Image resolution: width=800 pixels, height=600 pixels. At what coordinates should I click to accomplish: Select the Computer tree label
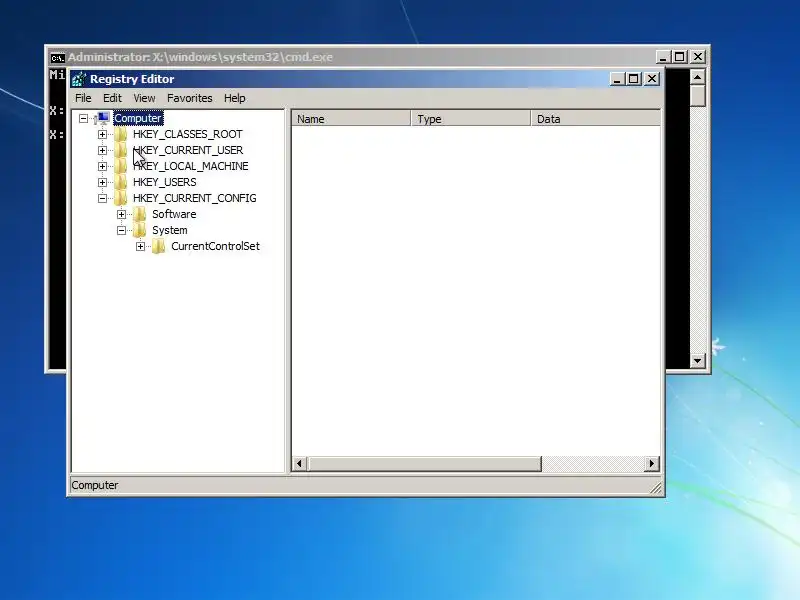click(138, 118)
